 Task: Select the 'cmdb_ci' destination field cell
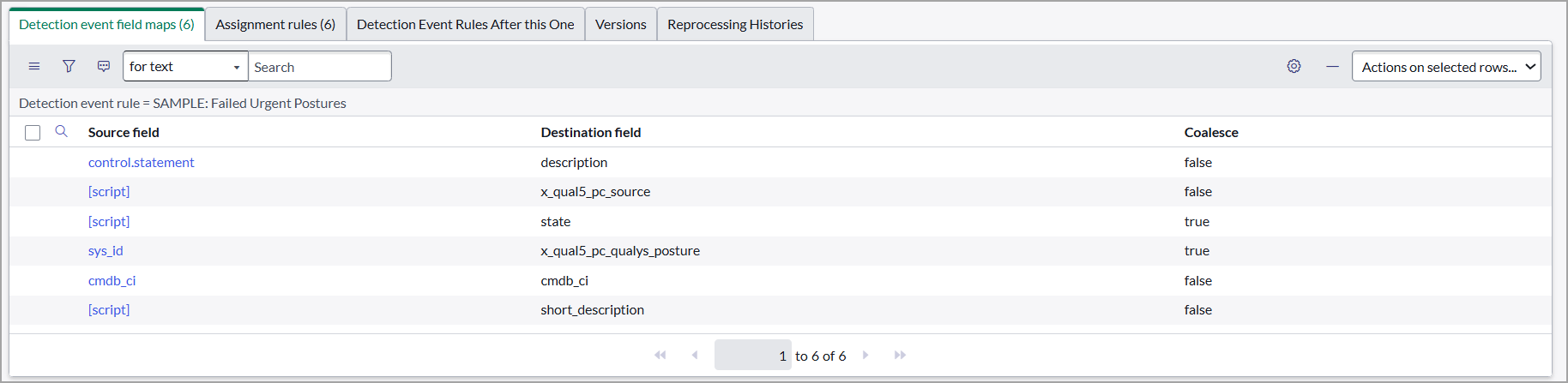point(564,280)
